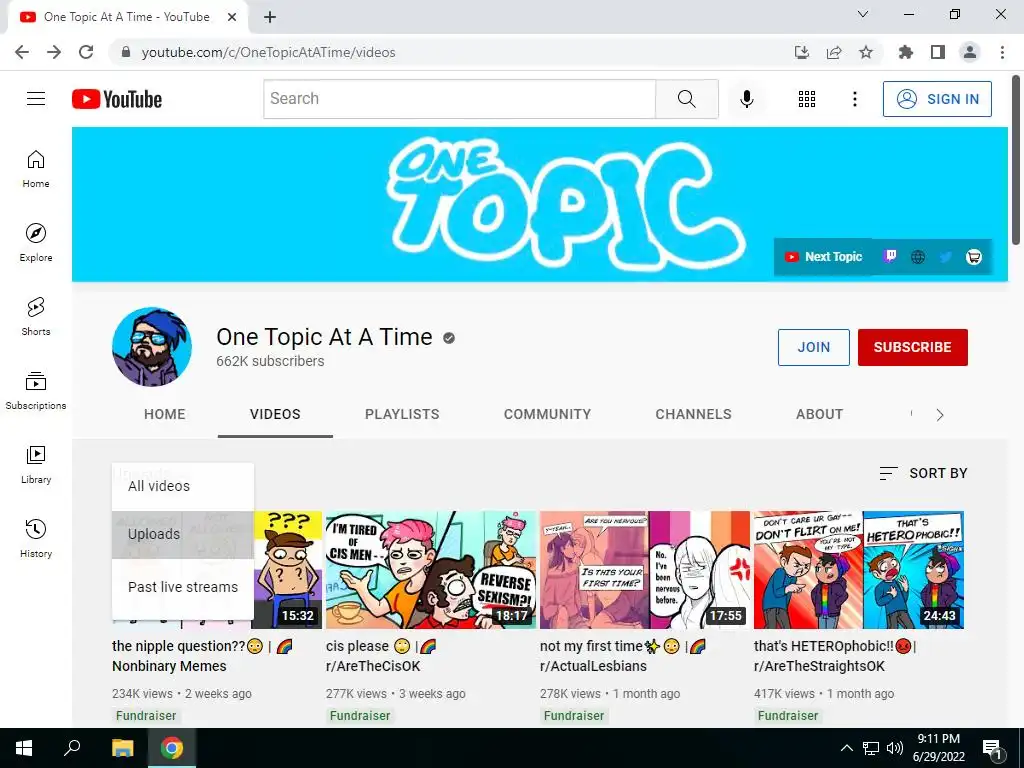Reload the page
The height and width of the screenshot is (768, 1024).
(86, 52)
